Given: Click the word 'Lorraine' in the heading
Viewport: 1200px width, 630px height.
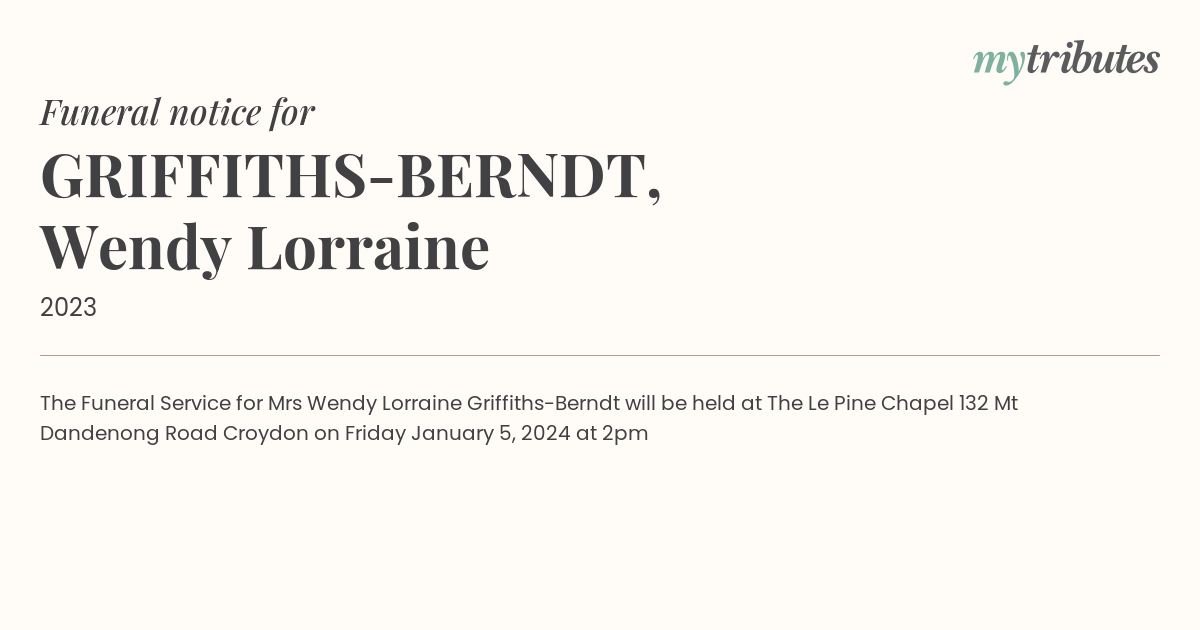Looking at the screenshot, I should (369, 247).
